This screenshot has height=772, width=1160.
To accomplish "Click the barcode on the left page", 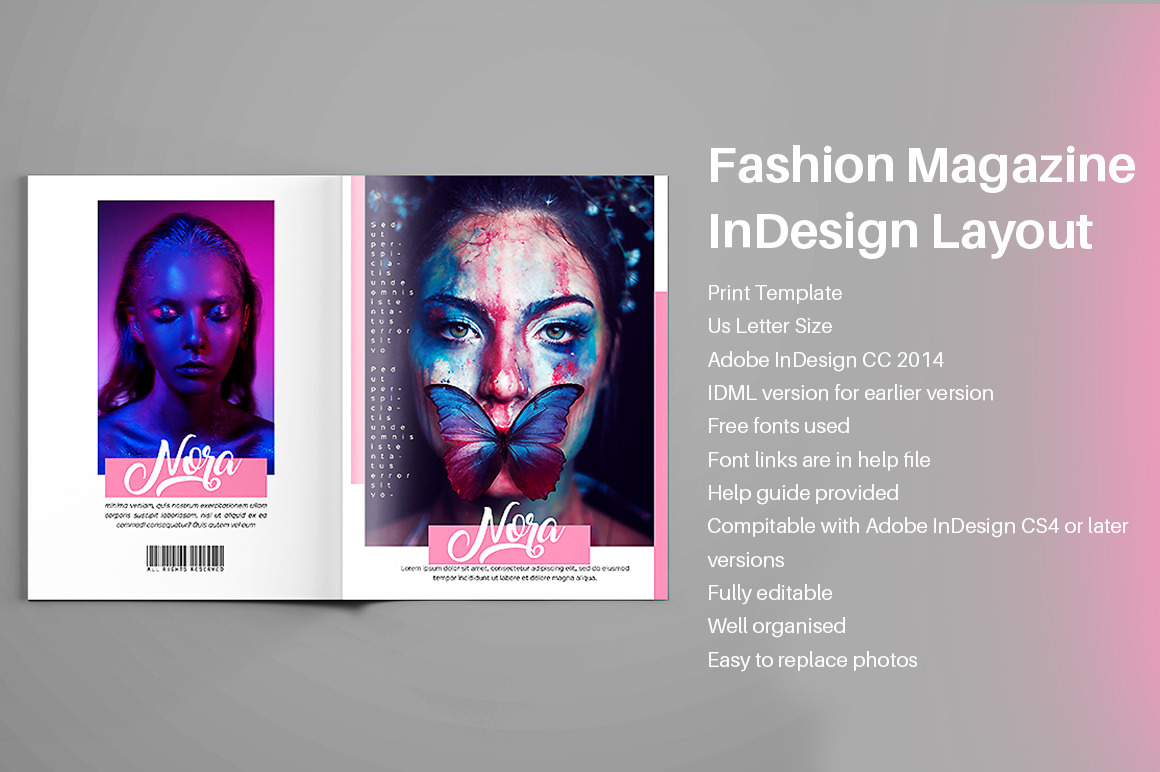I will pyautogui.click(x=185, y=556).
